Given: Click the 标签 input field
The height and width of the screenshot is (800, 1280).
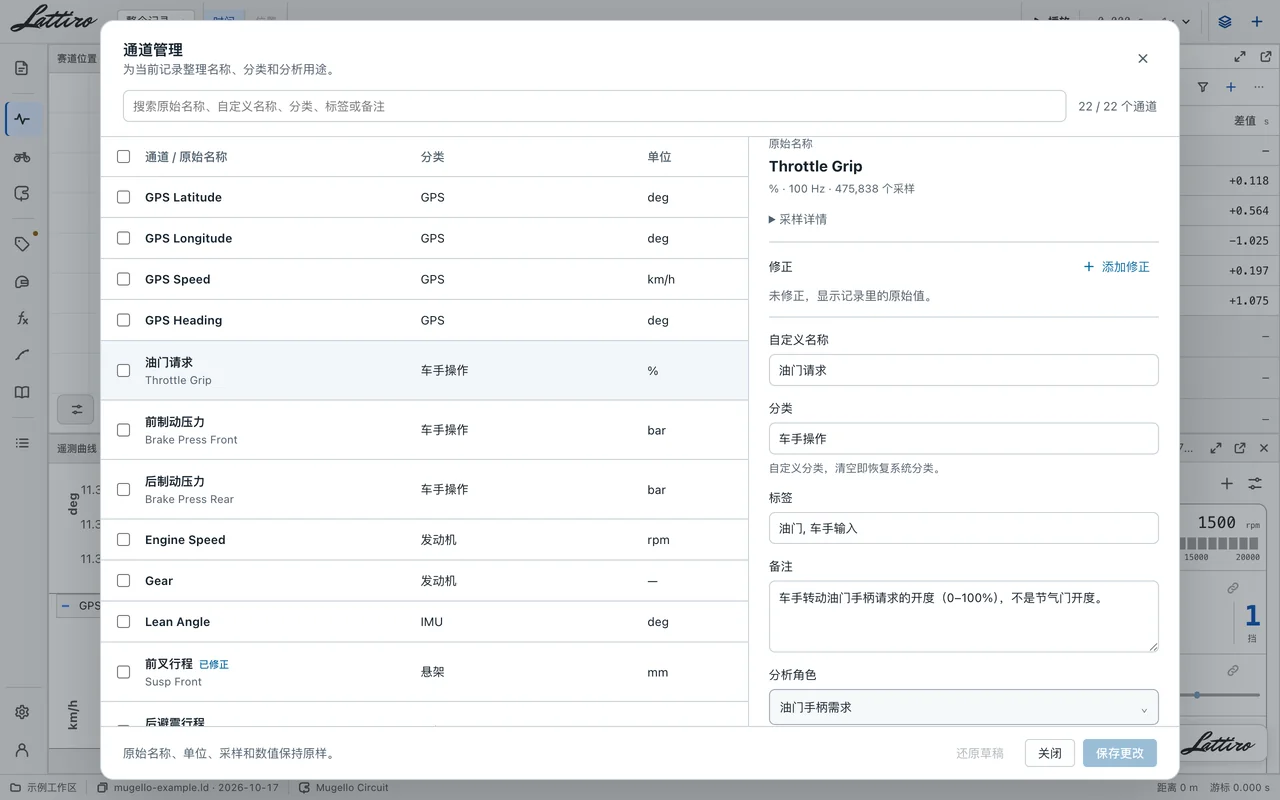Looking at the screenshot, I should 964,528.
